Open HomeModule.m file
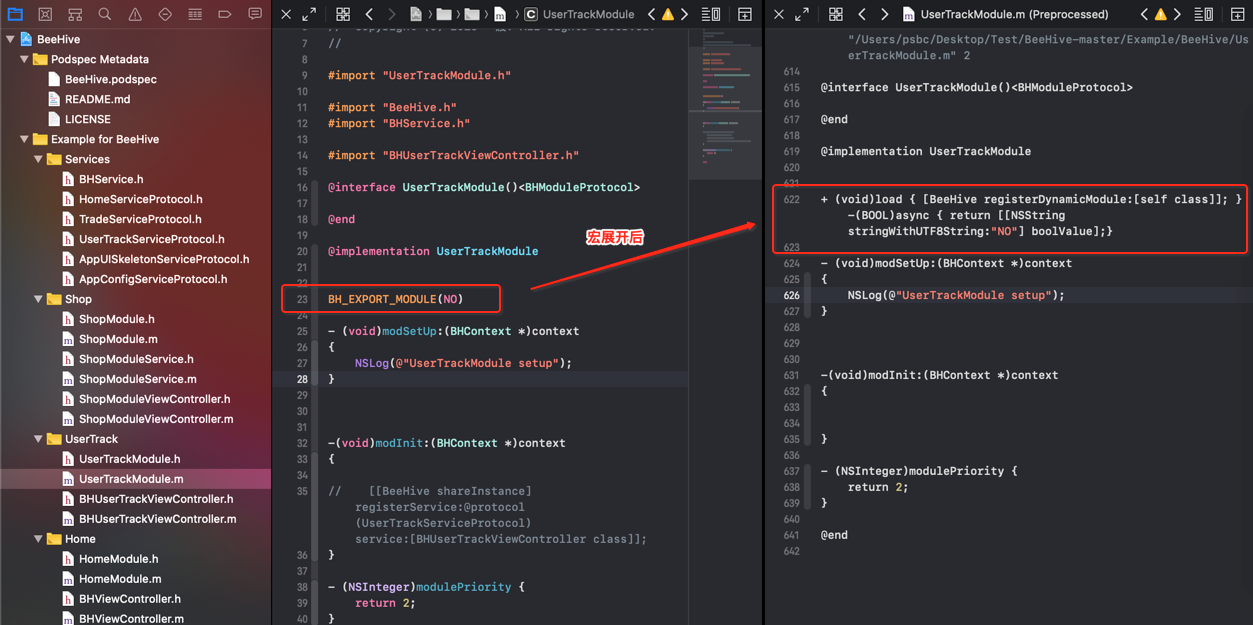This screenshot has height=625, width=1253. tap(120, 579)
